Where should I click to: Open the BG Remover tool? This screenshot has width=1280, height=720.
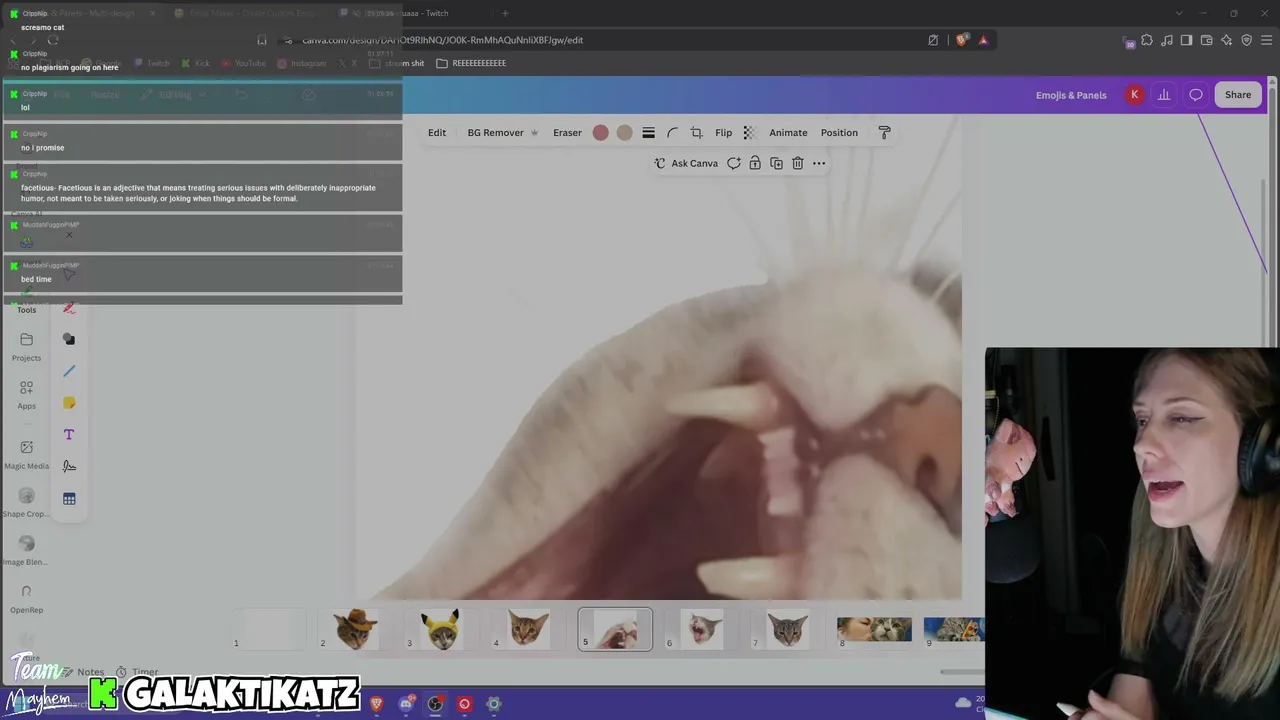(502, 133)
